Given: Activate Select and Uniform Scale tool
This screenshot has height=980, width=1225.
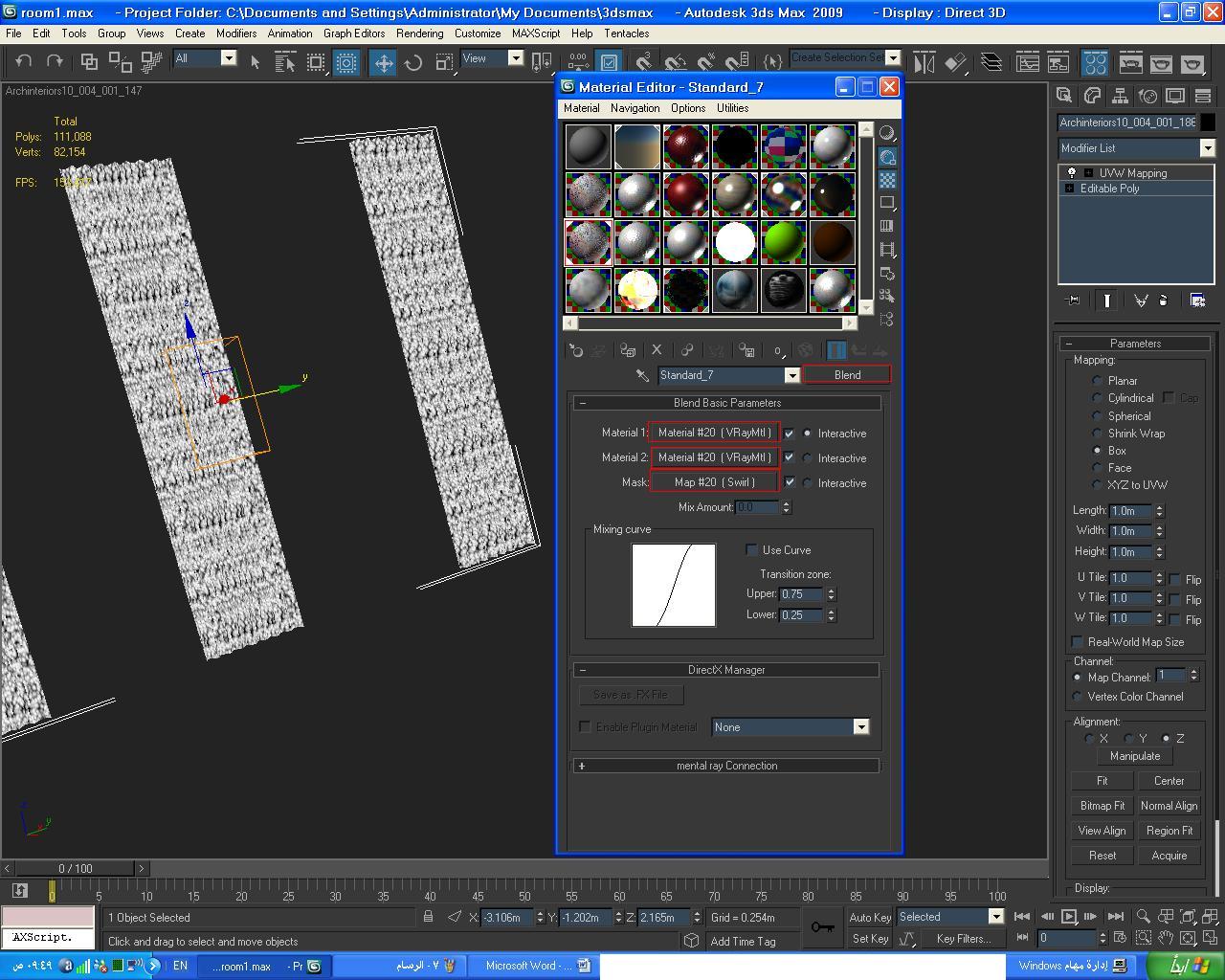Looking at the screenshot, I should (444, 62).
